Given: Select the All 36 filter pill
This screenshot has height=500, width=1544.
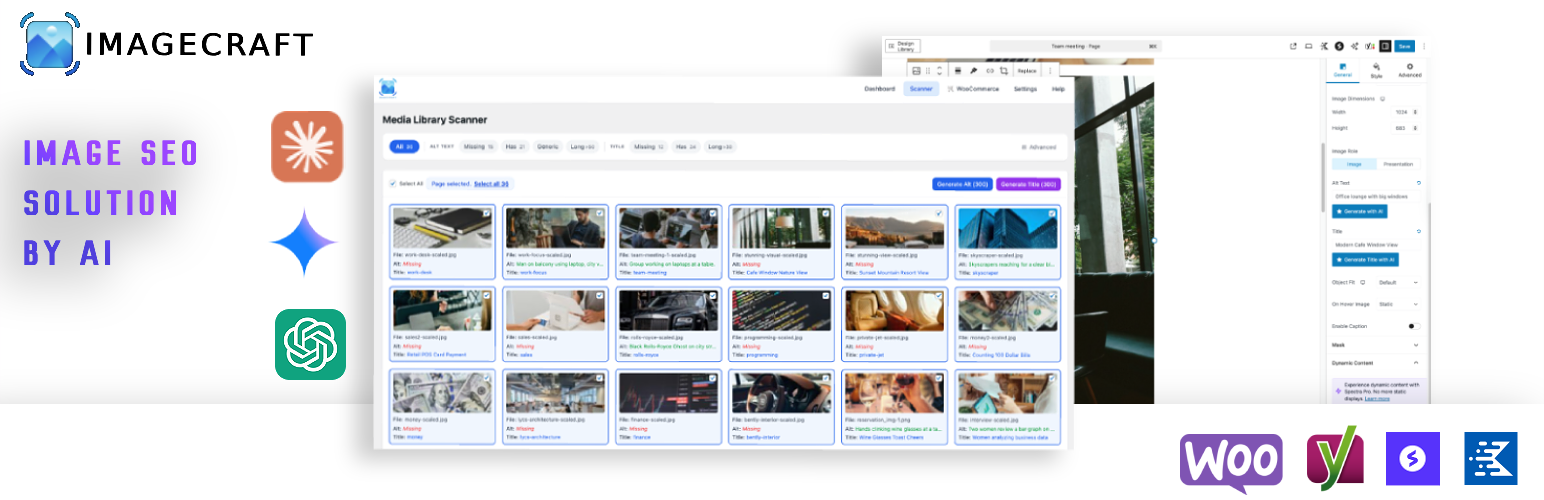Looking at the screenshot, I should (x=404, y=147).
